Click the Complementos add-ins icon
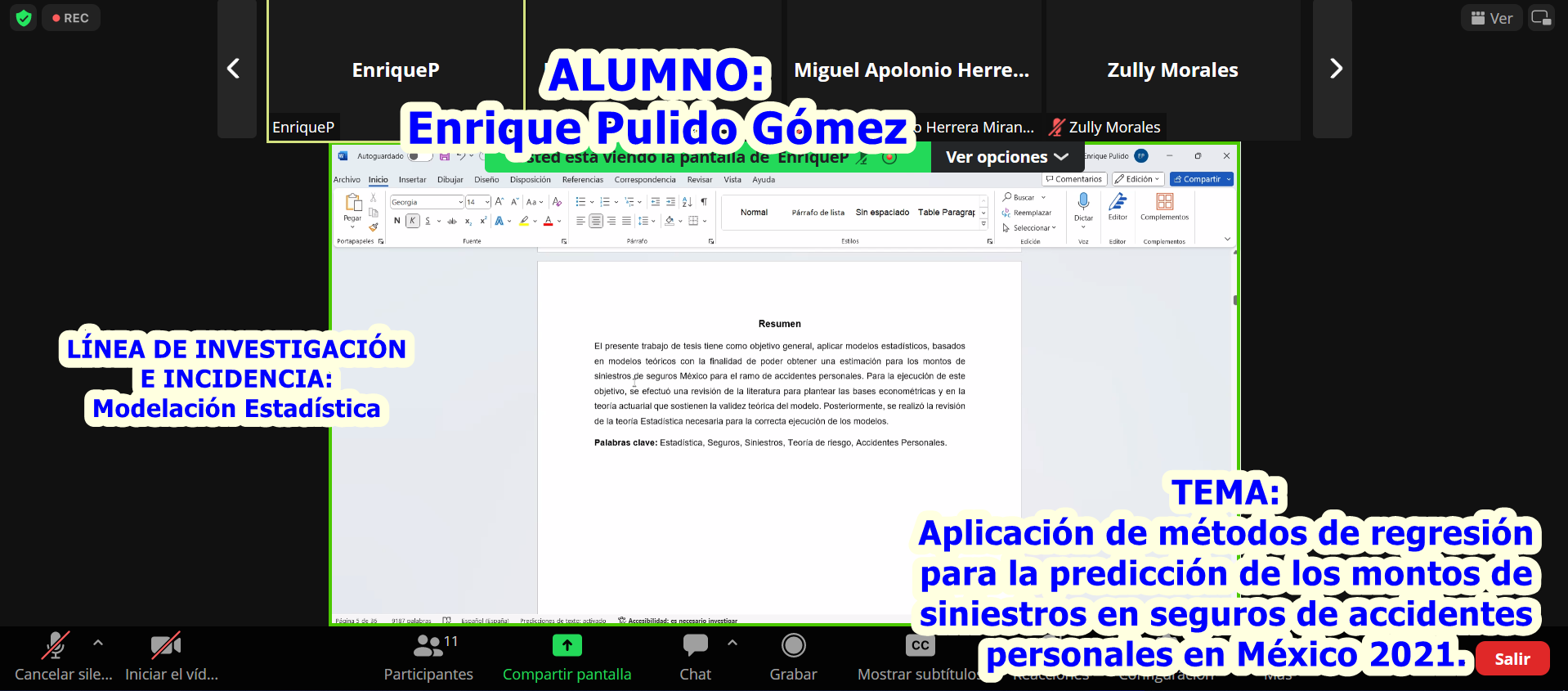This screenshot has width=1568, height=691. tap(1164, 203)
